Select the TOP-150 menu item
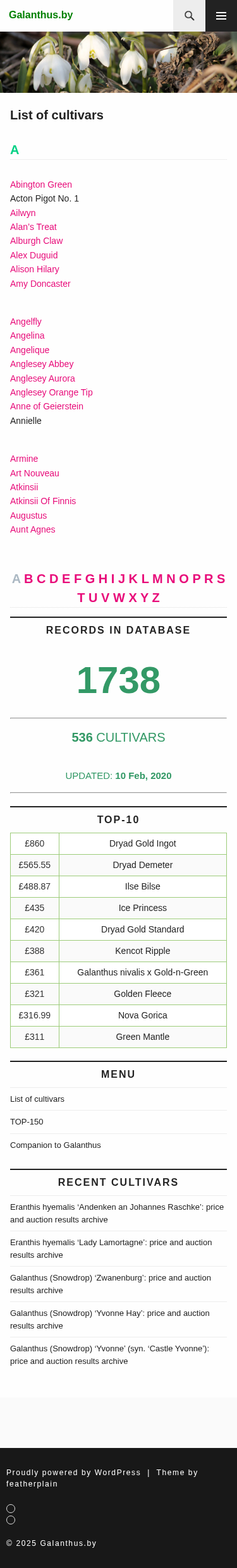237x1568 pixels. tap(27, 1121)
